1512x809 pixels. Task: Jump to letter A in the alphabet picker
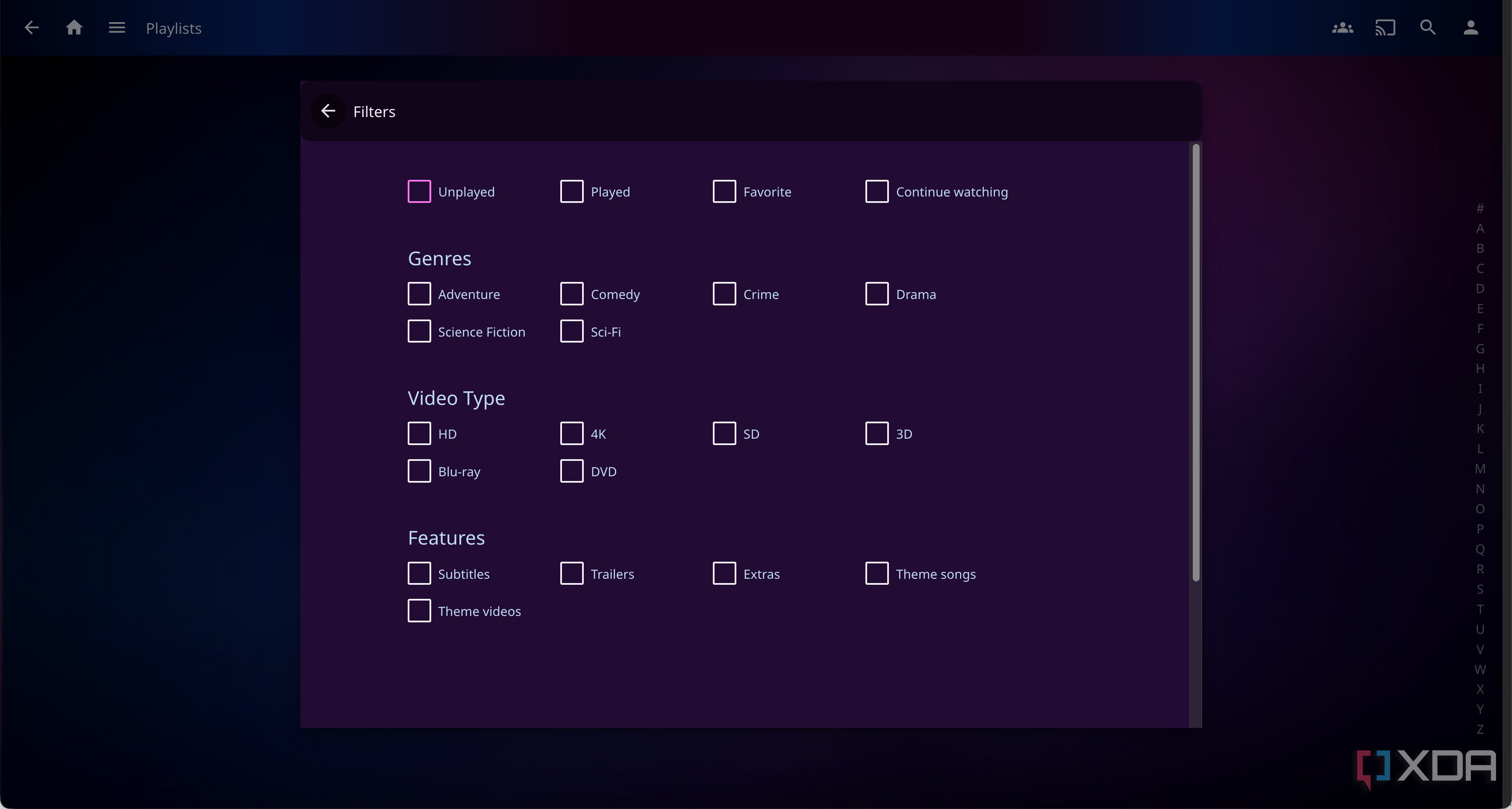[x=1480, y=228]
